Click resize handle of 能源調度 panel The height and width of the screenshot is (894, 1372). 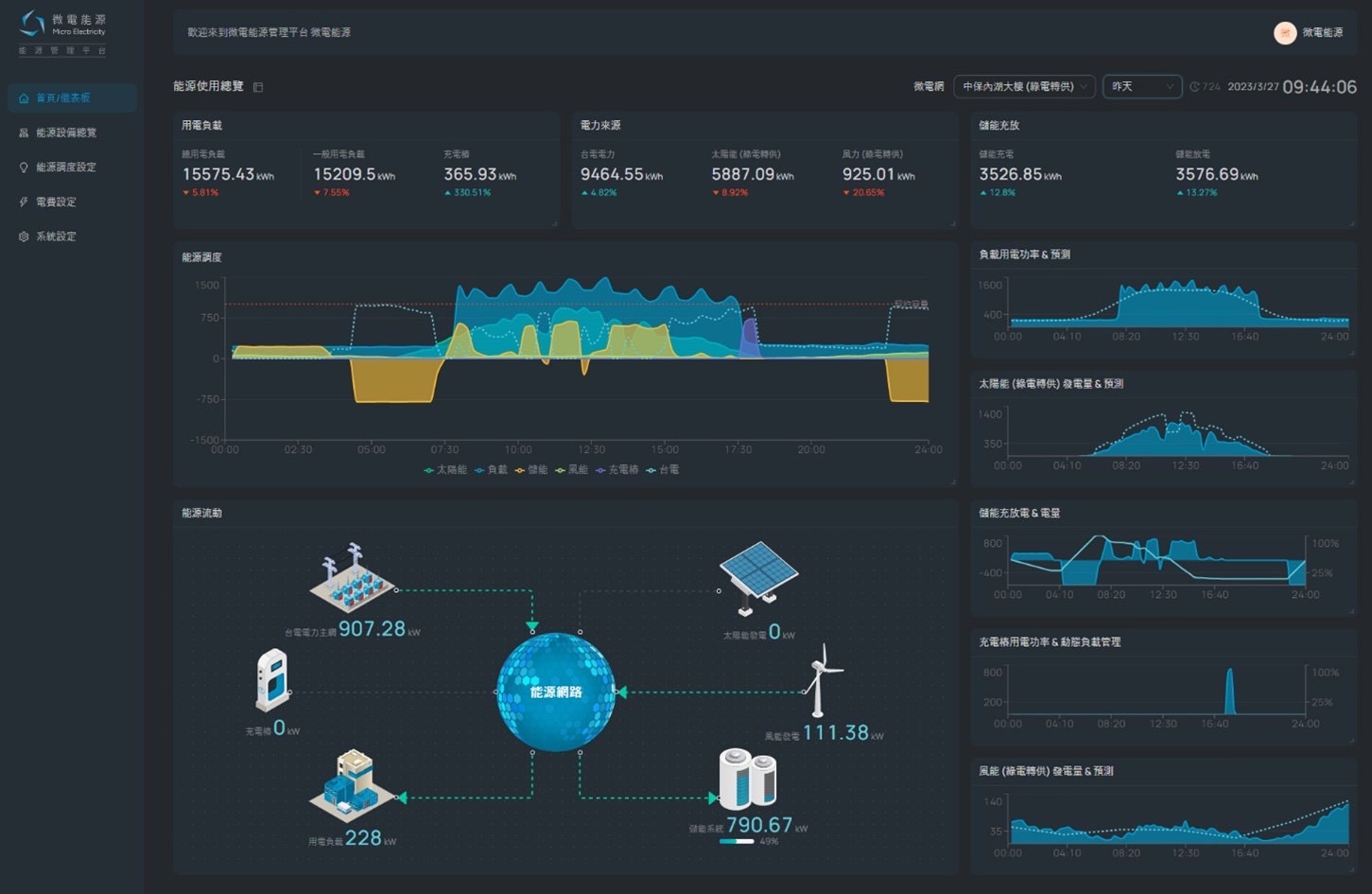[x=953, y=482]
